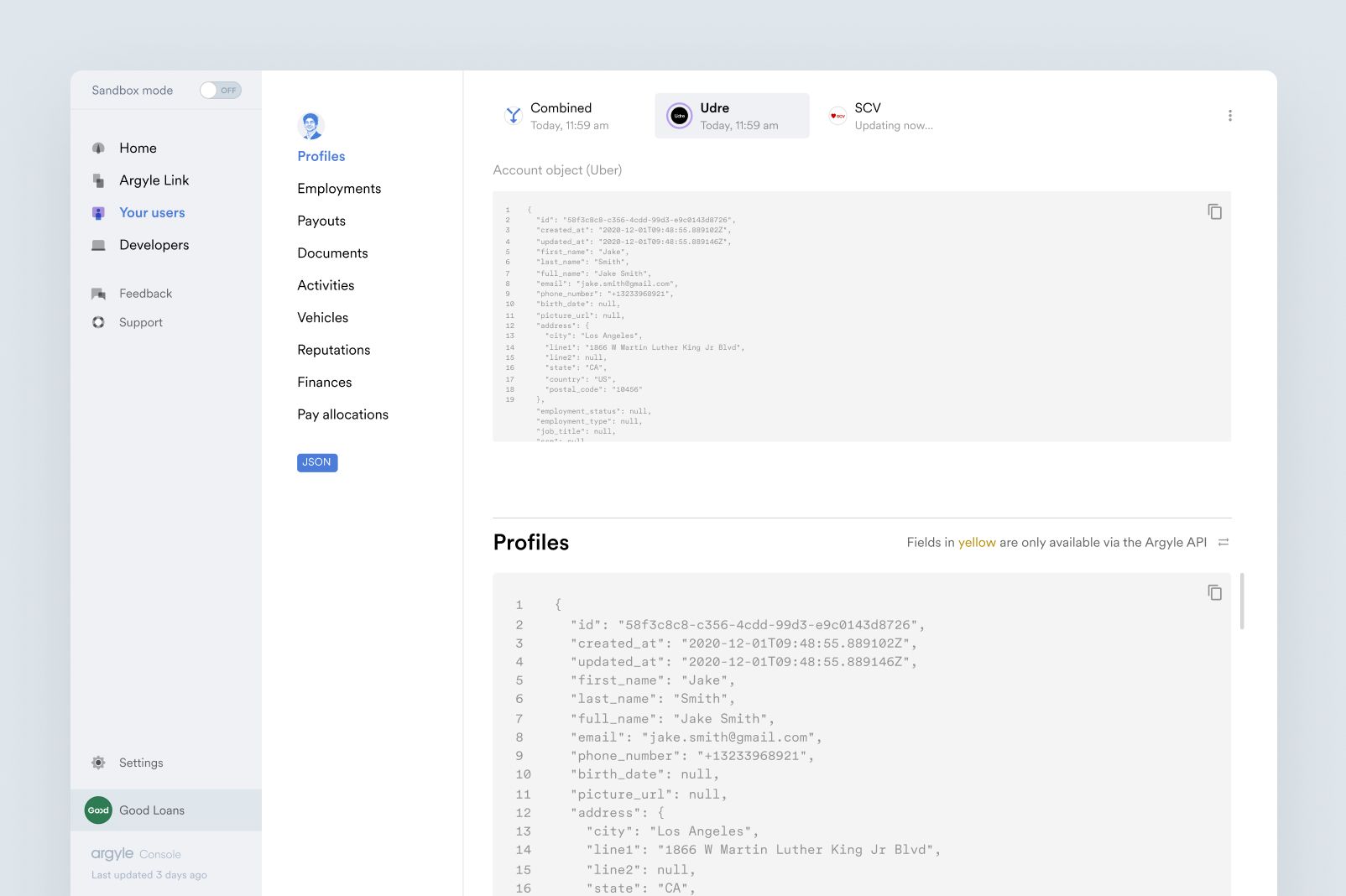Switch to the Udre account tab

pyautogui.click(x=732, y=116)
